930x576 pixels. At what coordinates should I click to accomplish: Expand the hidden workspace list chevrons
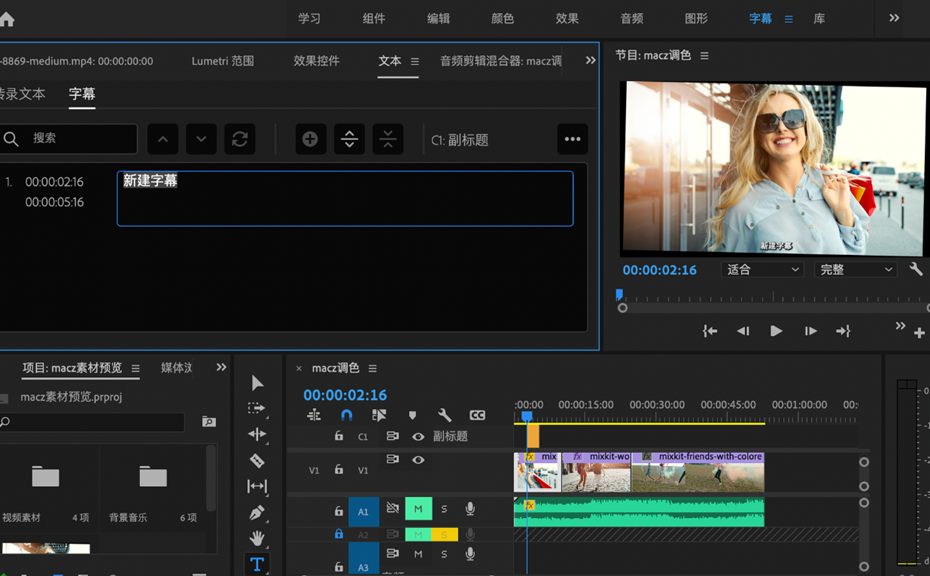tap(894, 18)
